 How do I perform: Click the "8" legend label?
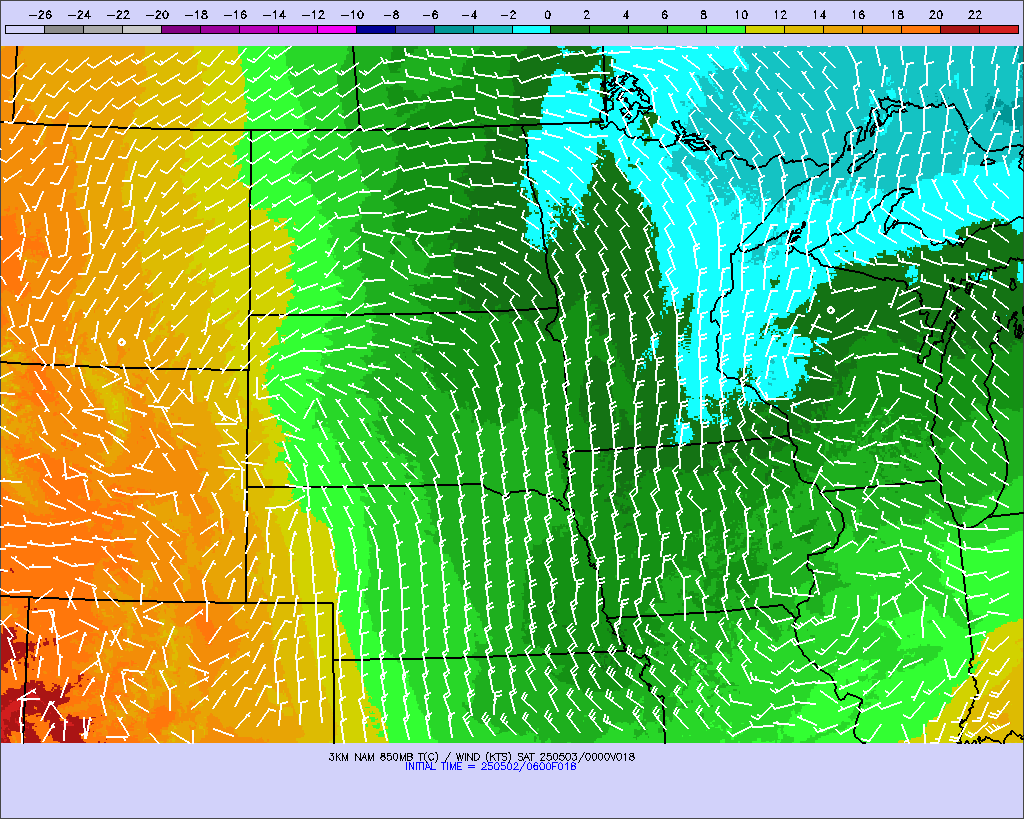tap(703, 14)
